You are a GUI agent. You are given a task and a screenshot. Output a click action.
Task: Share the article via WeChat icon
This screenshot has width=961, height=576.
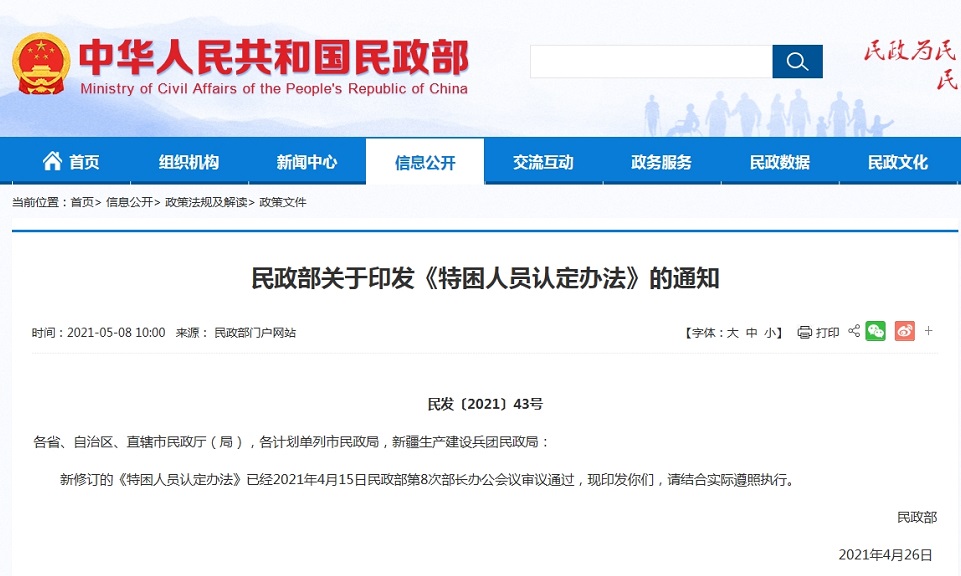coord(876,332)
